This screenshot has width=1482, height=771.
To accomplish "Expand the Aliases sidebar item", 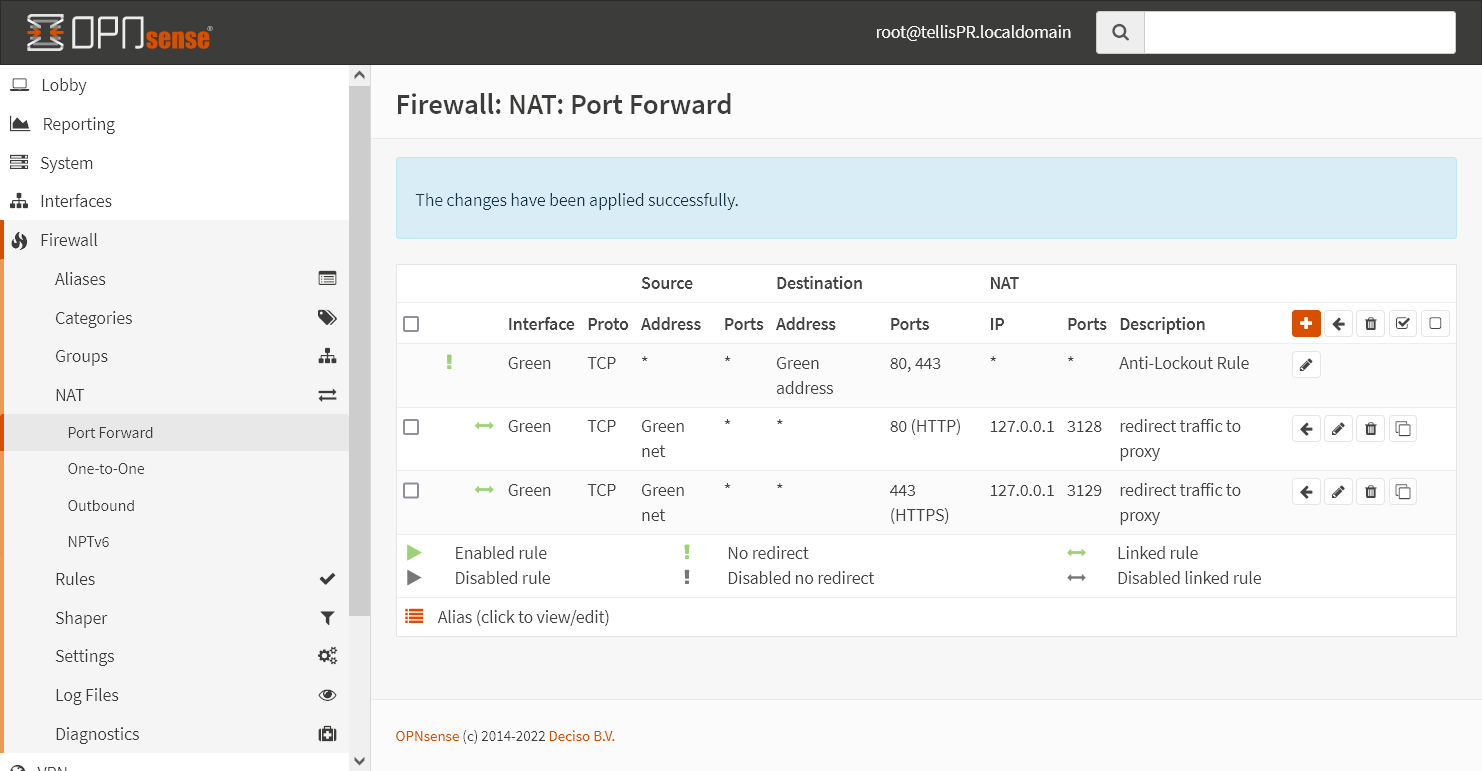I will coord(80,279).
